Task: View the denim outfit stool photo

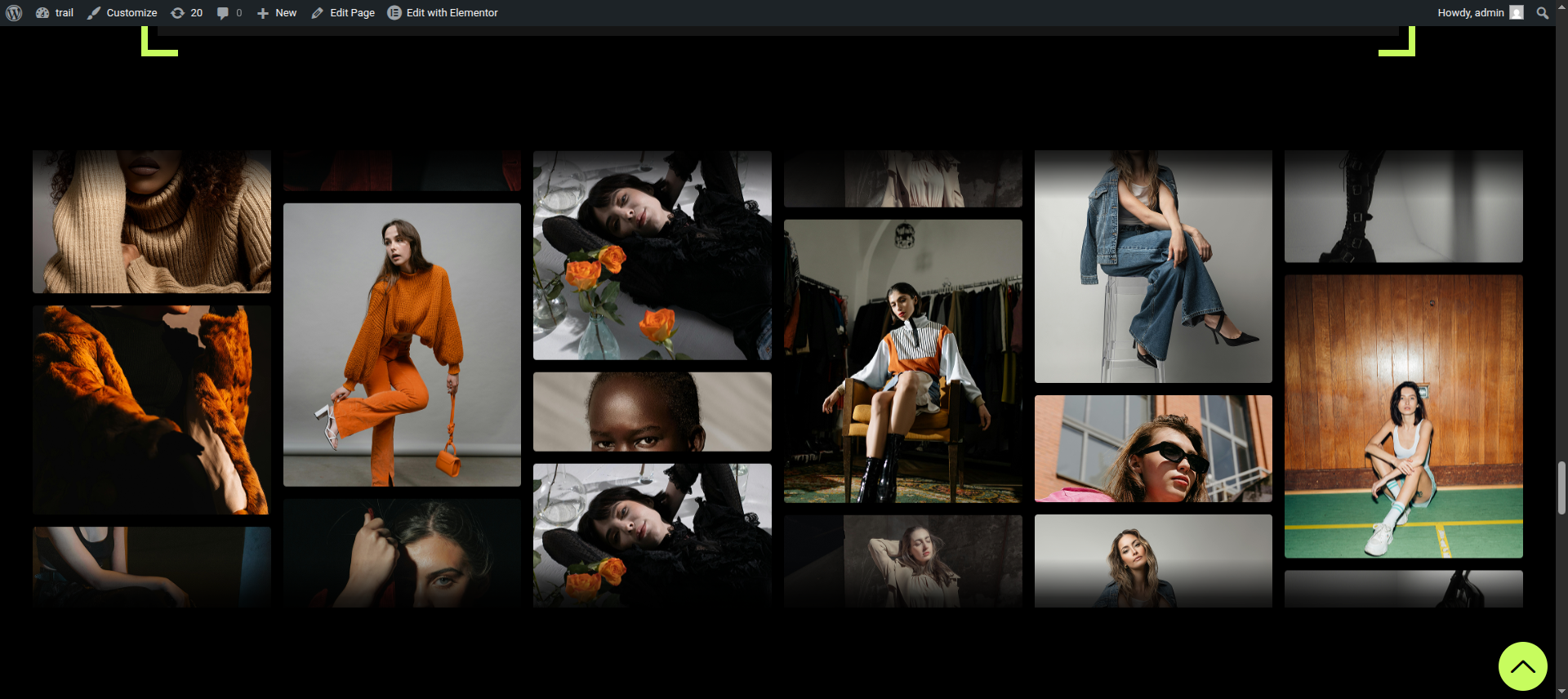Action: coord(1153,266)
